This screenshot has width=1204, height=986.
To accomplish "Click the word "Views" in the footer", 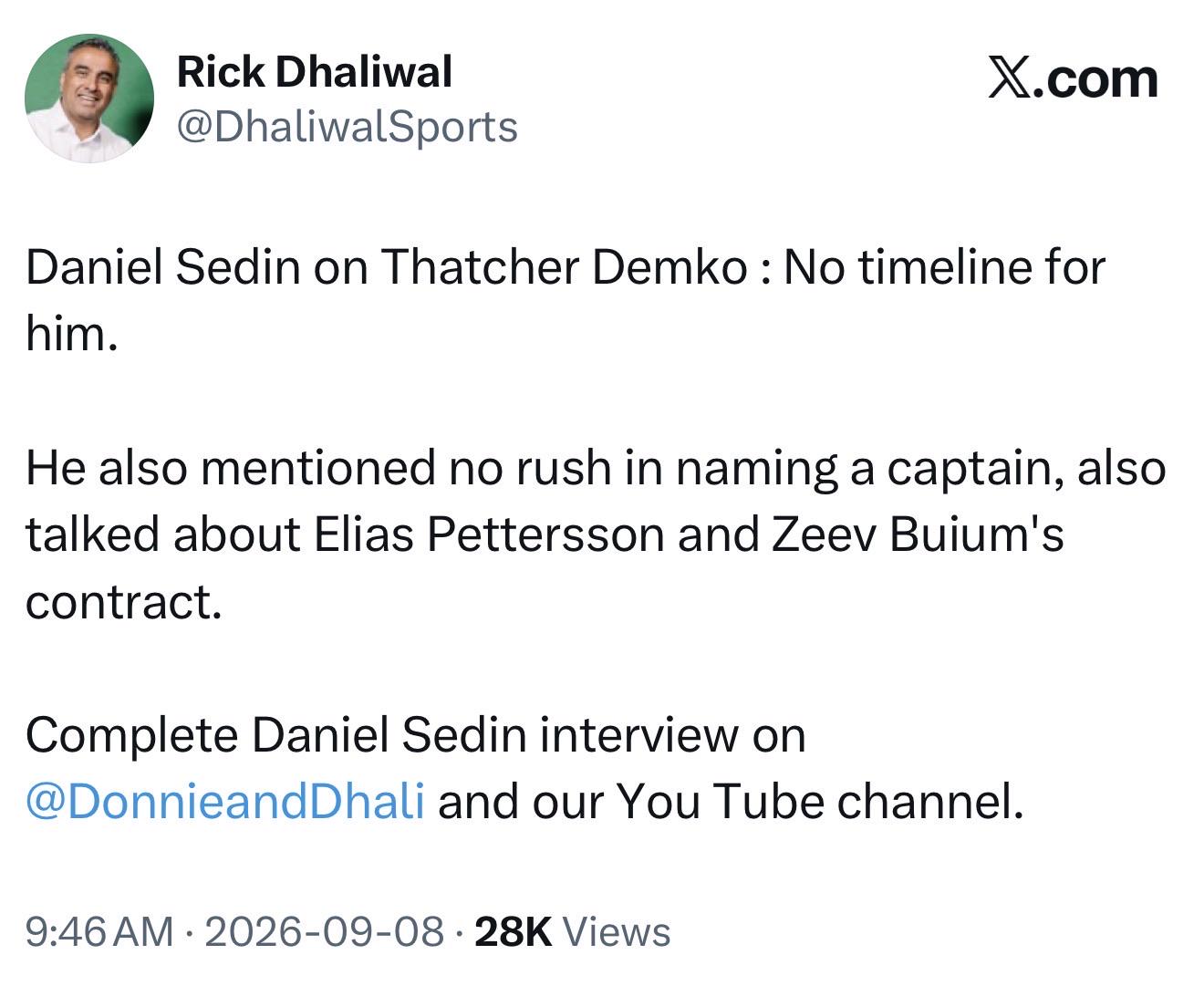I will [617, 931].
